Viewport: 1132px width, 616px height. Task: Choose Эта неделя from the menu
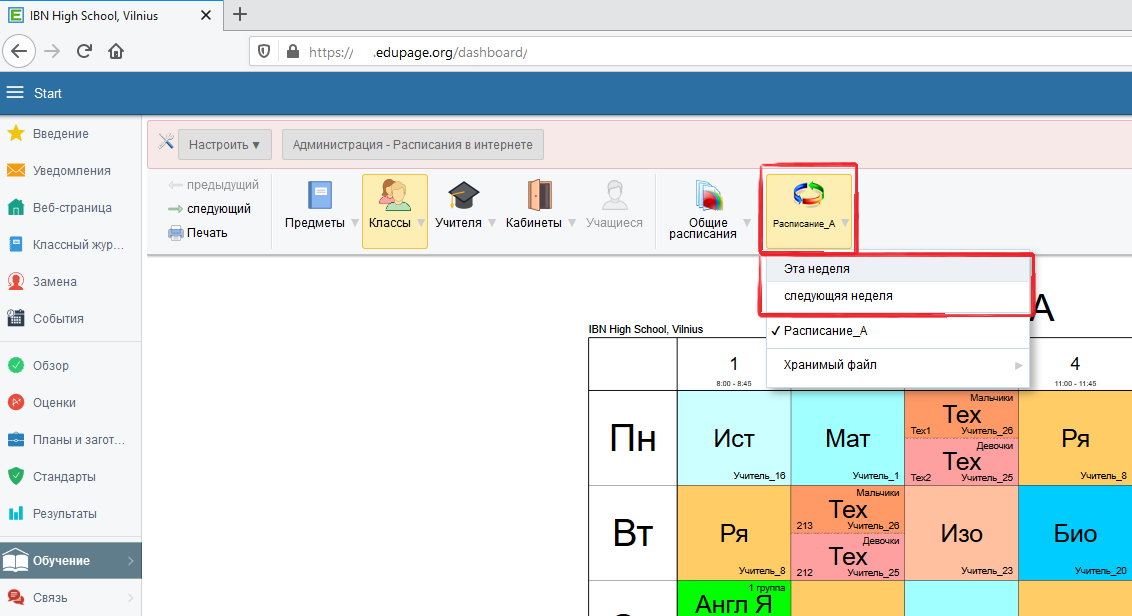(898, 269)
